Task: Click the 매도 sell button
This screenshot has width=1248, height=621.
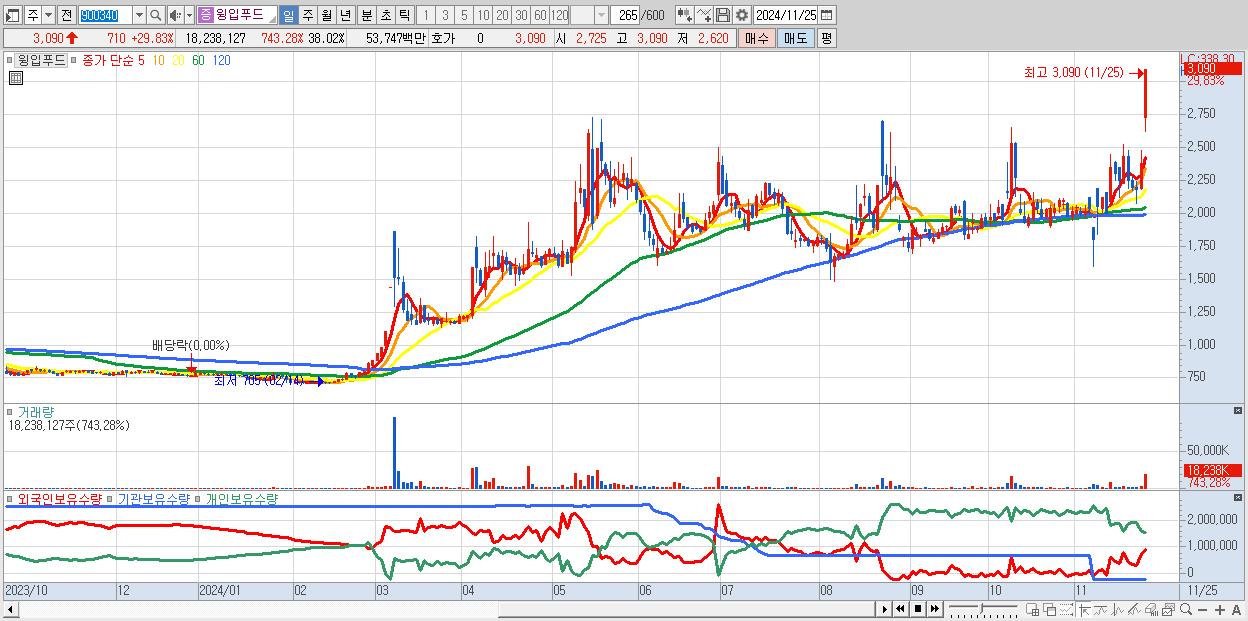Action: (x=795, y=38)
